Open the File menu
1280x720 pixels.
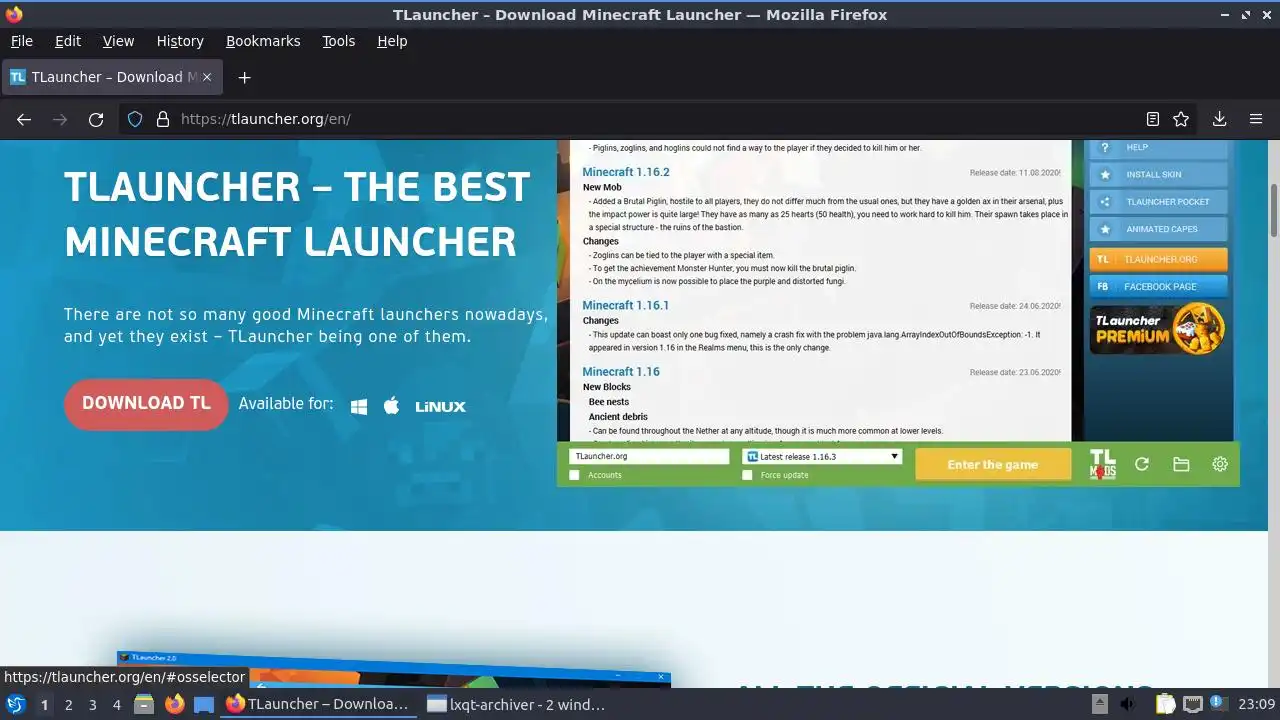pos(22,41)
